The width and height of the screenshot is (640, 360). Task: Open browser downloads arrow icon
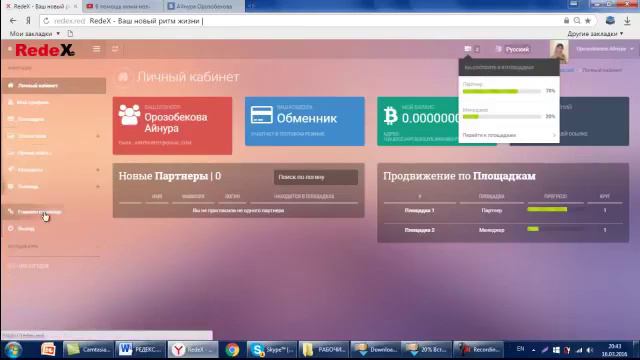coord(627,20)
